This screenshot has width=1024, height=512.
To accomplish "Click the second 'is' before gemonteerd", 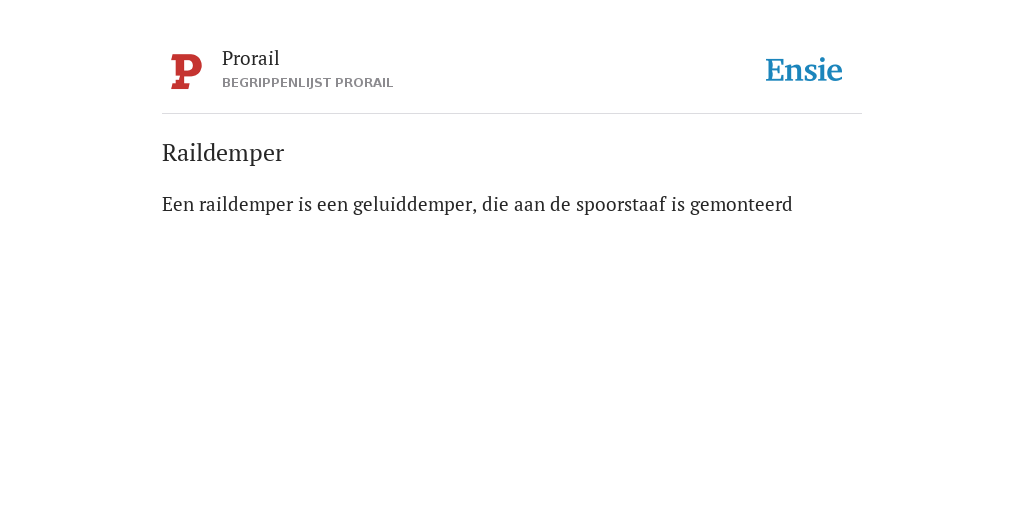I will click(x=678, y=204).
